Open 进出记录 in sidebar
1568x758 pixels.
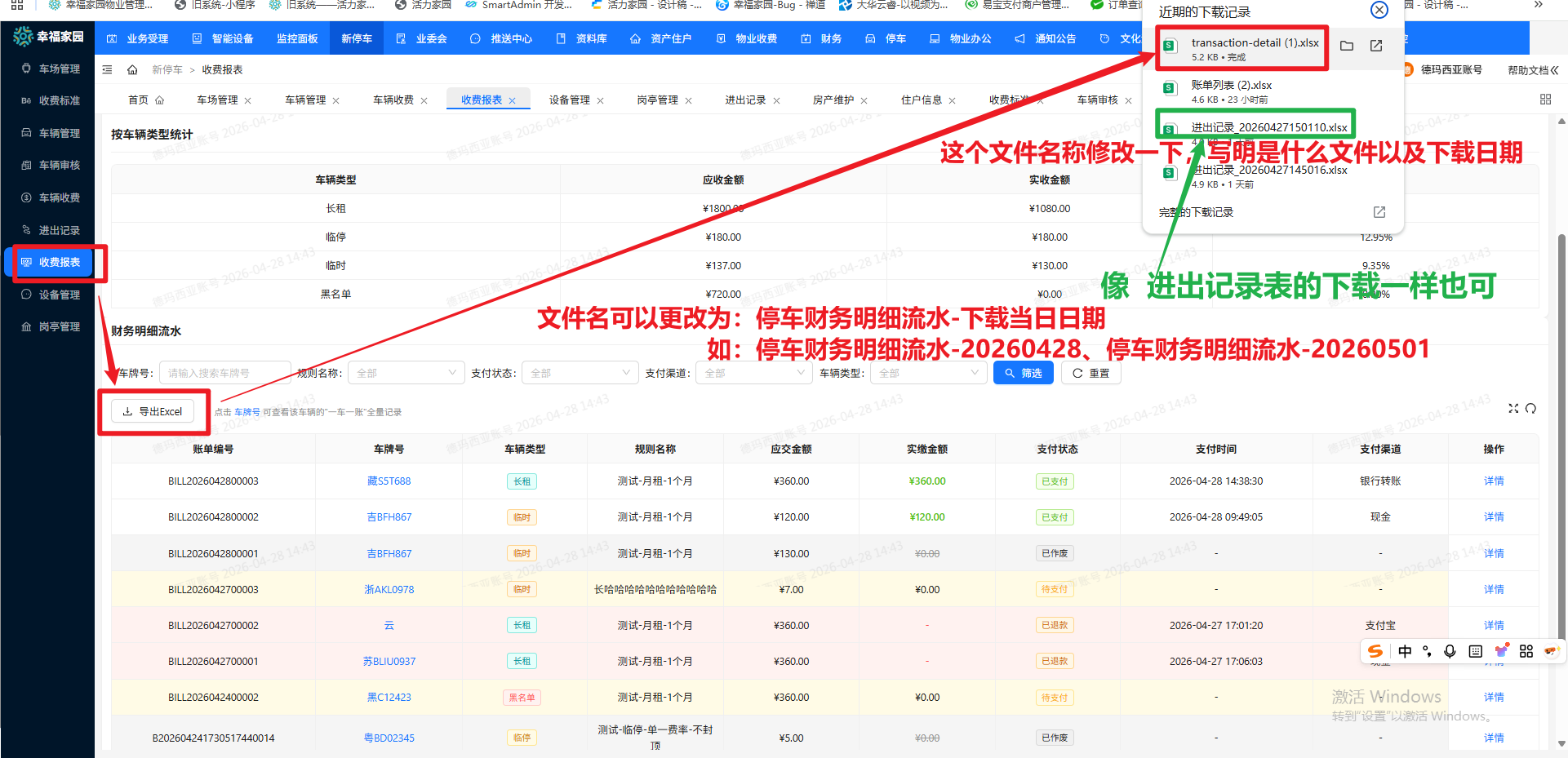click(51, 230)
